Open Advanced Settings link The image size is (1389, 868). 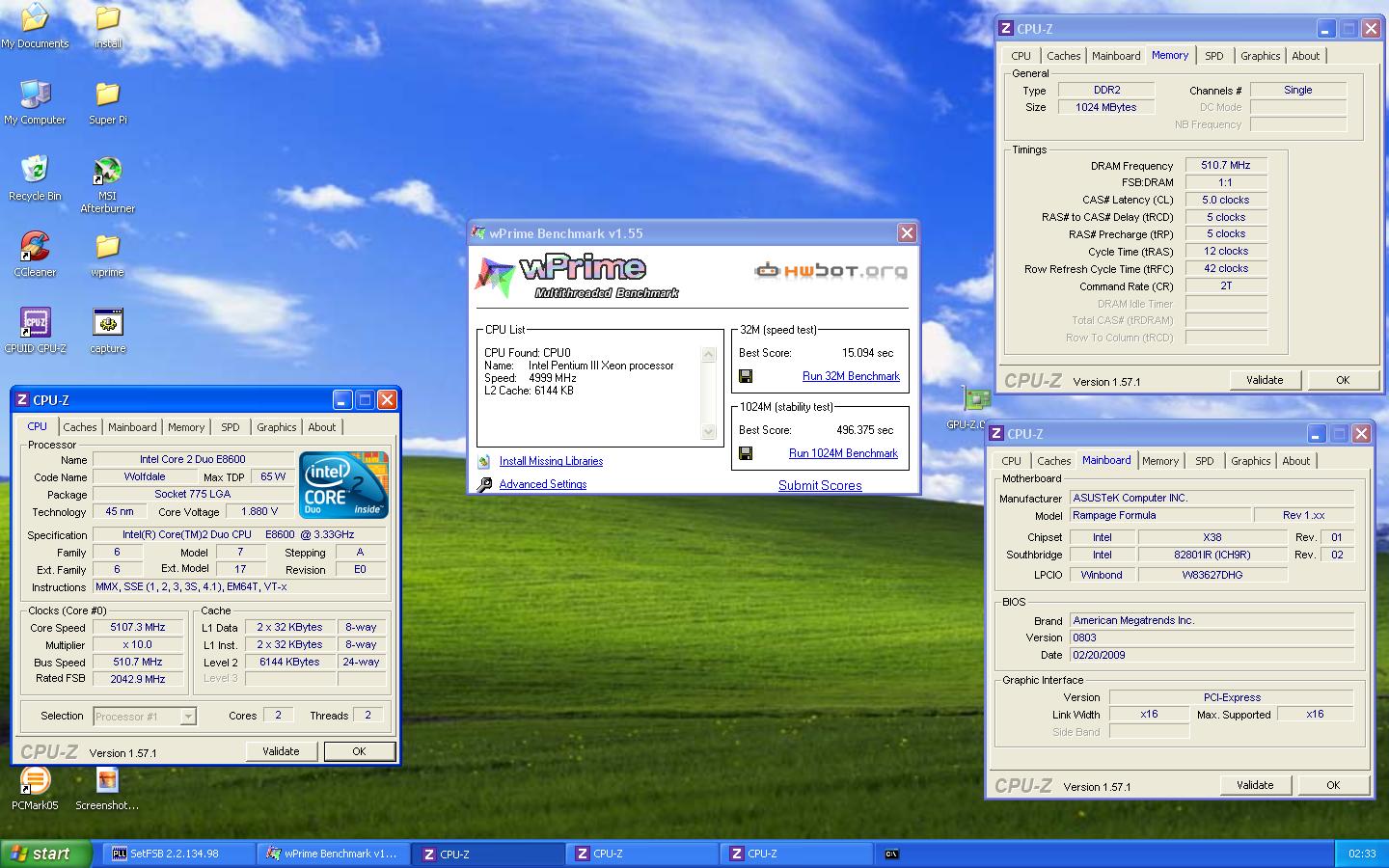click(543, 484)
